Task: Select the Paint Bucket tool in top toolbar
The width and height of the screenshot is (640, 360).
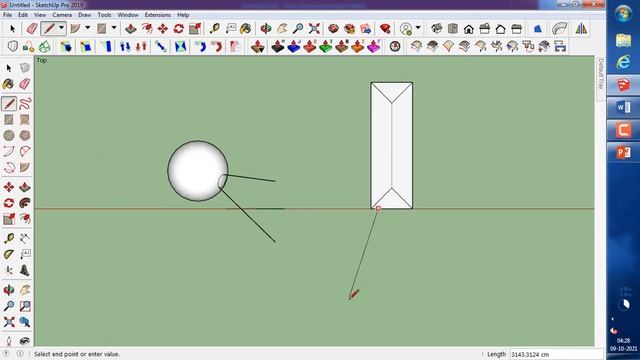Action: click(246, 29)
